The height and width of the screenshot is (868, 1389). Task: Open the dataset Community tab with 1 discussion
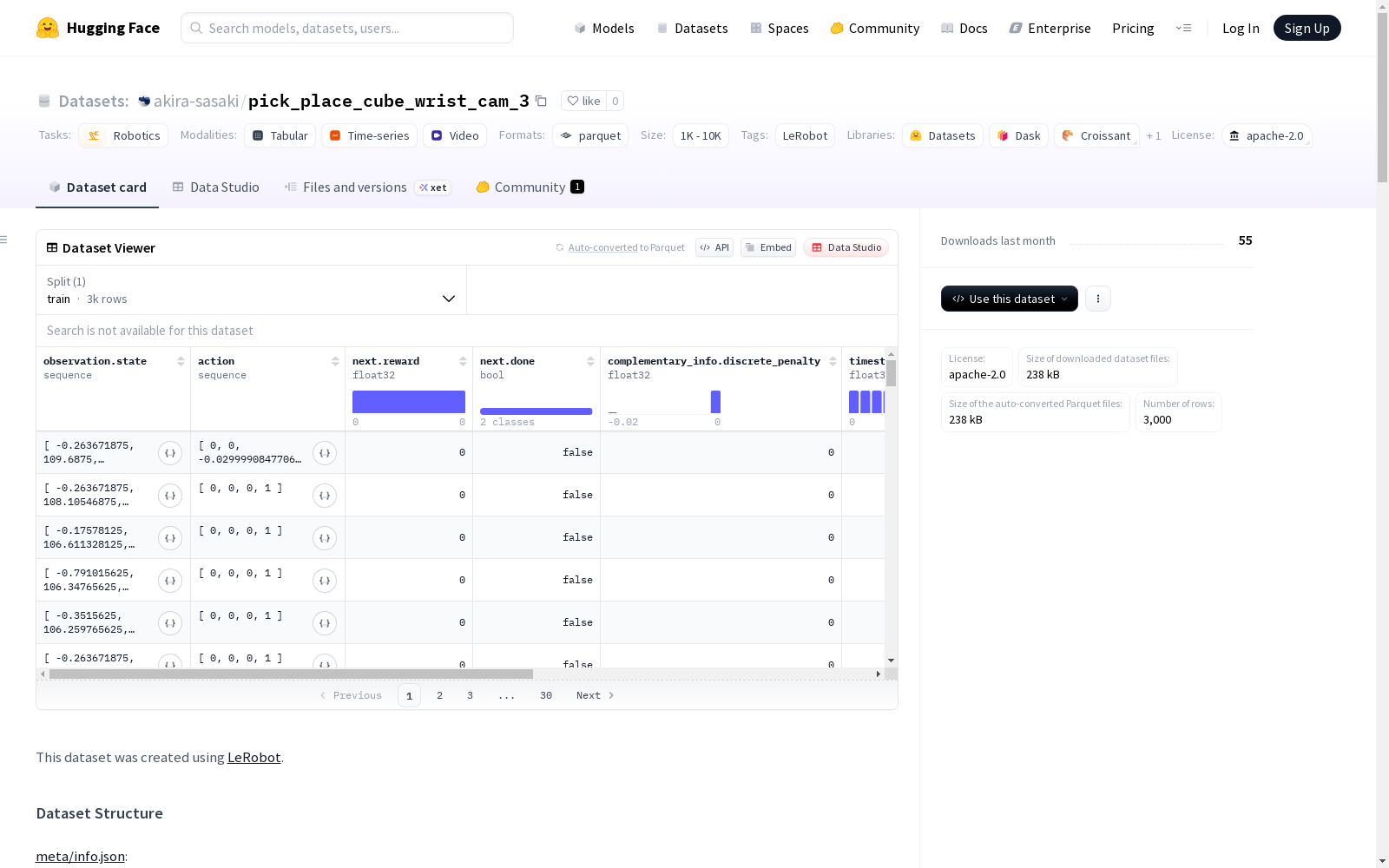[x=530, y=187]
